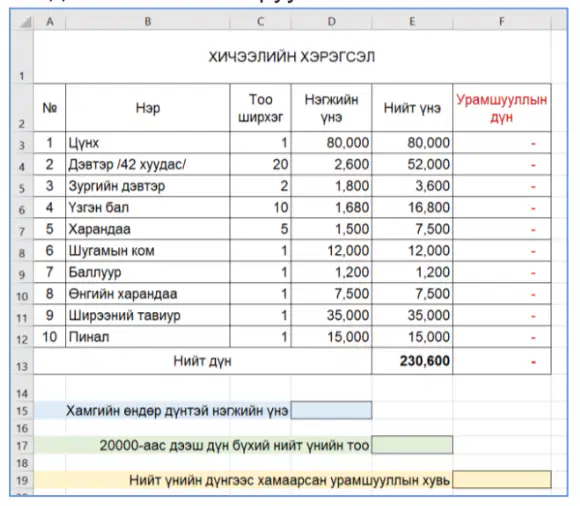This screenshot has width=580, height=506.
Task: Click the Пинал item name cell
Action: 148,337
